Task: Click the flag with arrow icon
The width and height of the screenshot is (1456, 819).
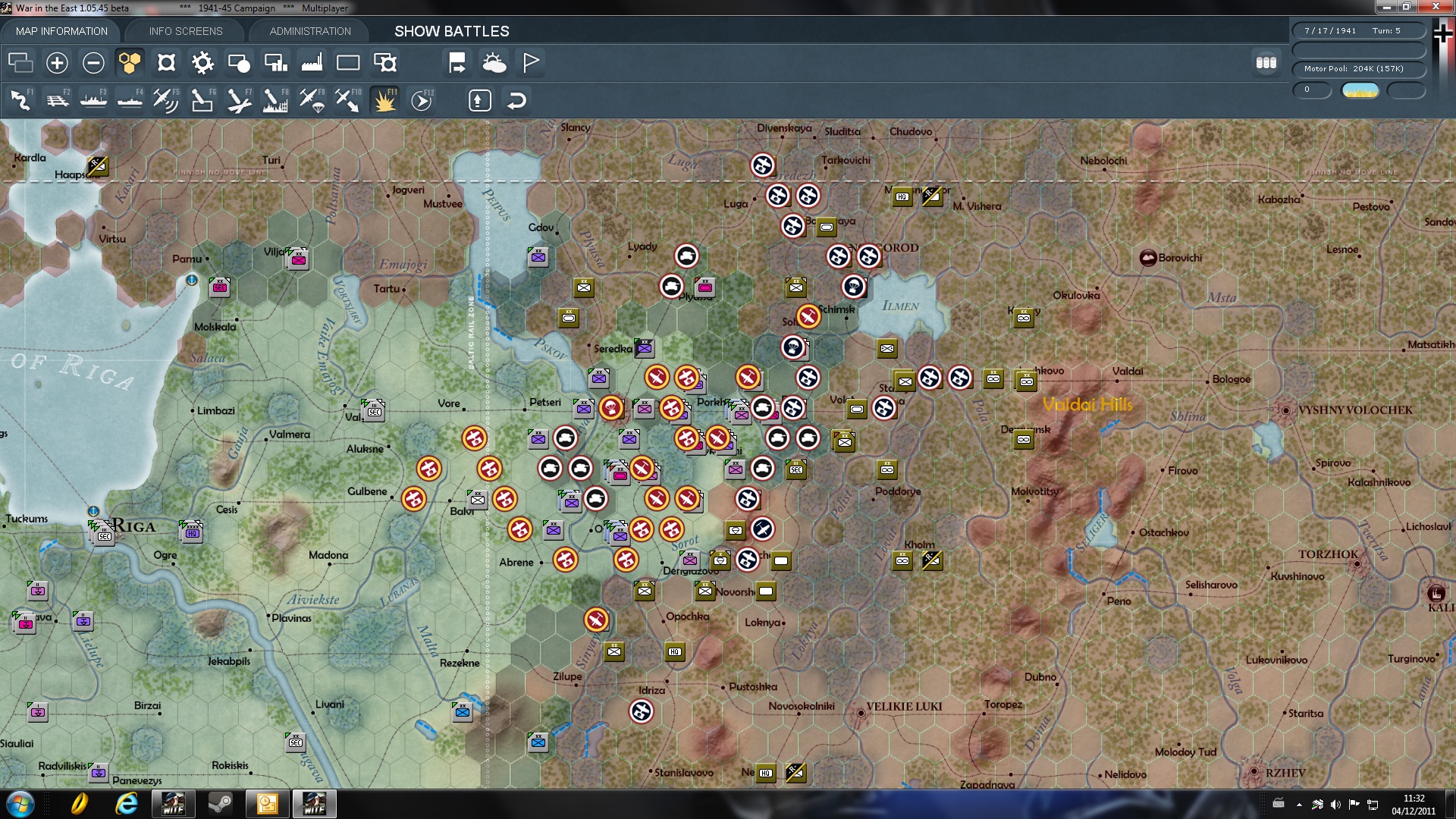Action: click(457, 62)
